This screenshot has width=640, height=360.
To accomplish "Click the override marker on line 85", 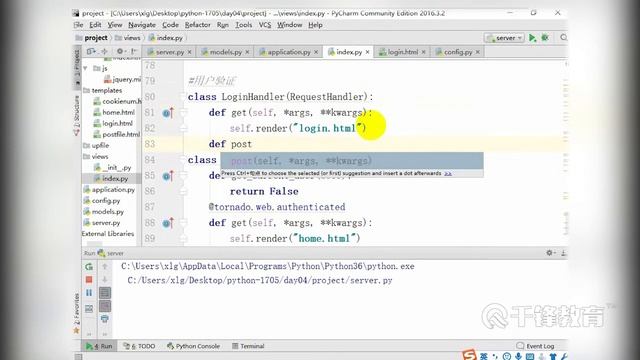I will [x=168, y=176].
